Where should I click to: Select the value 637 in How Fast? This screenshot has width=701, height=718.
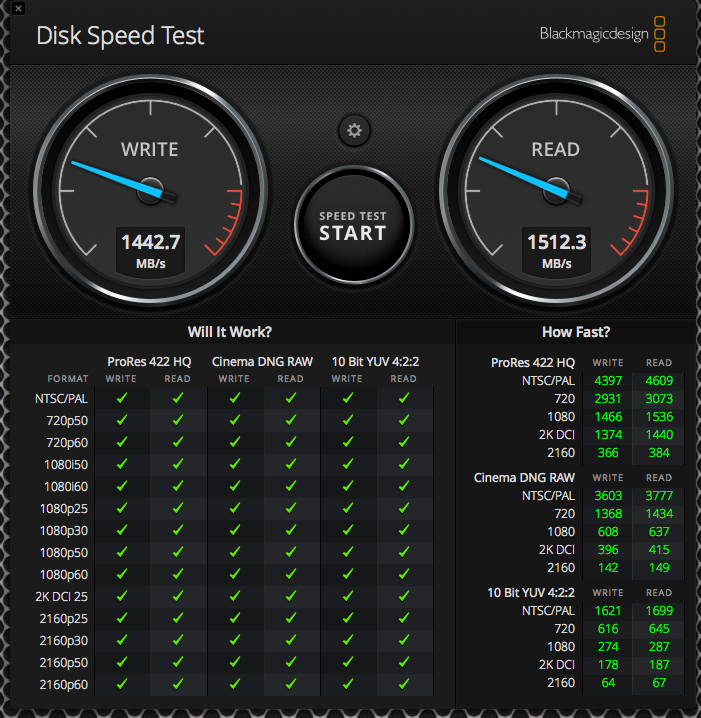pos(659,532)
